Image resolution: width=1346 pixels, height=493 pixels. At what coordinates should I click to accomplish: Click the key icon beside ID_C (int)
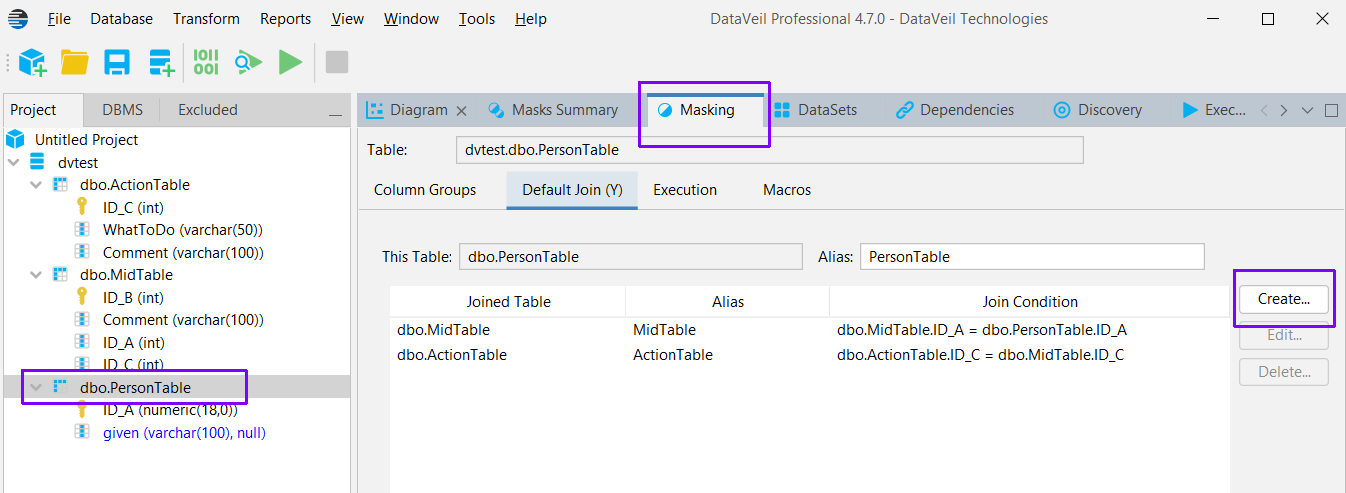(x=82, y=207)
